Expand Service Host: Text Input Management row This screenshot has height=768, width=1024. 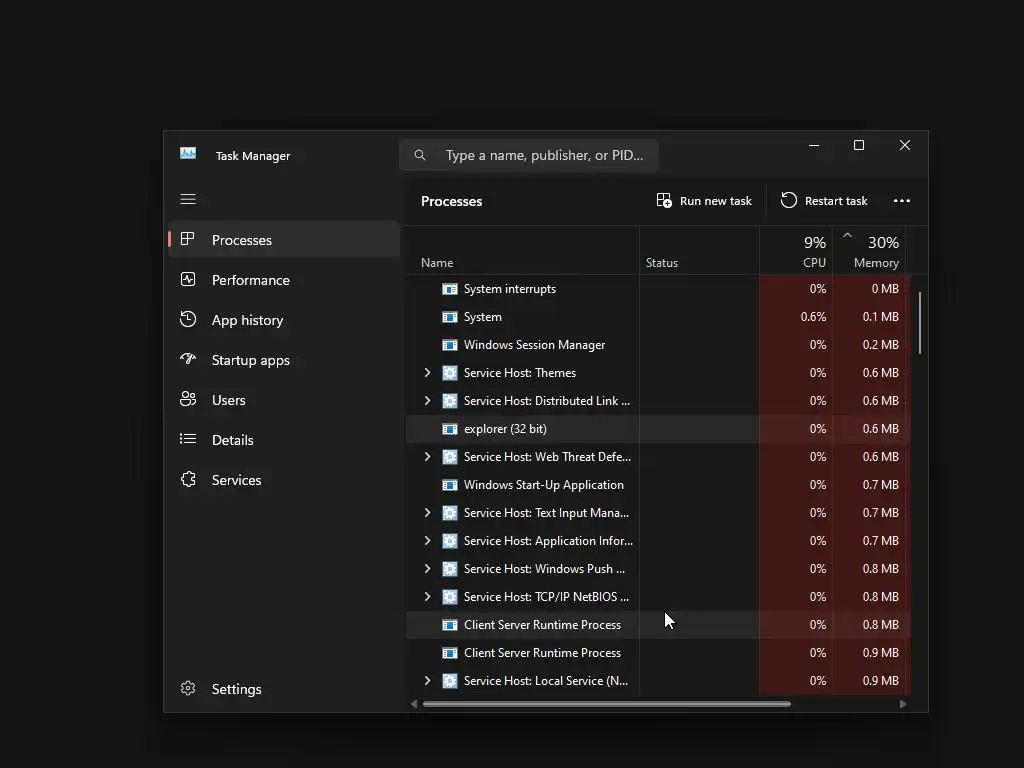pos(427,513)
